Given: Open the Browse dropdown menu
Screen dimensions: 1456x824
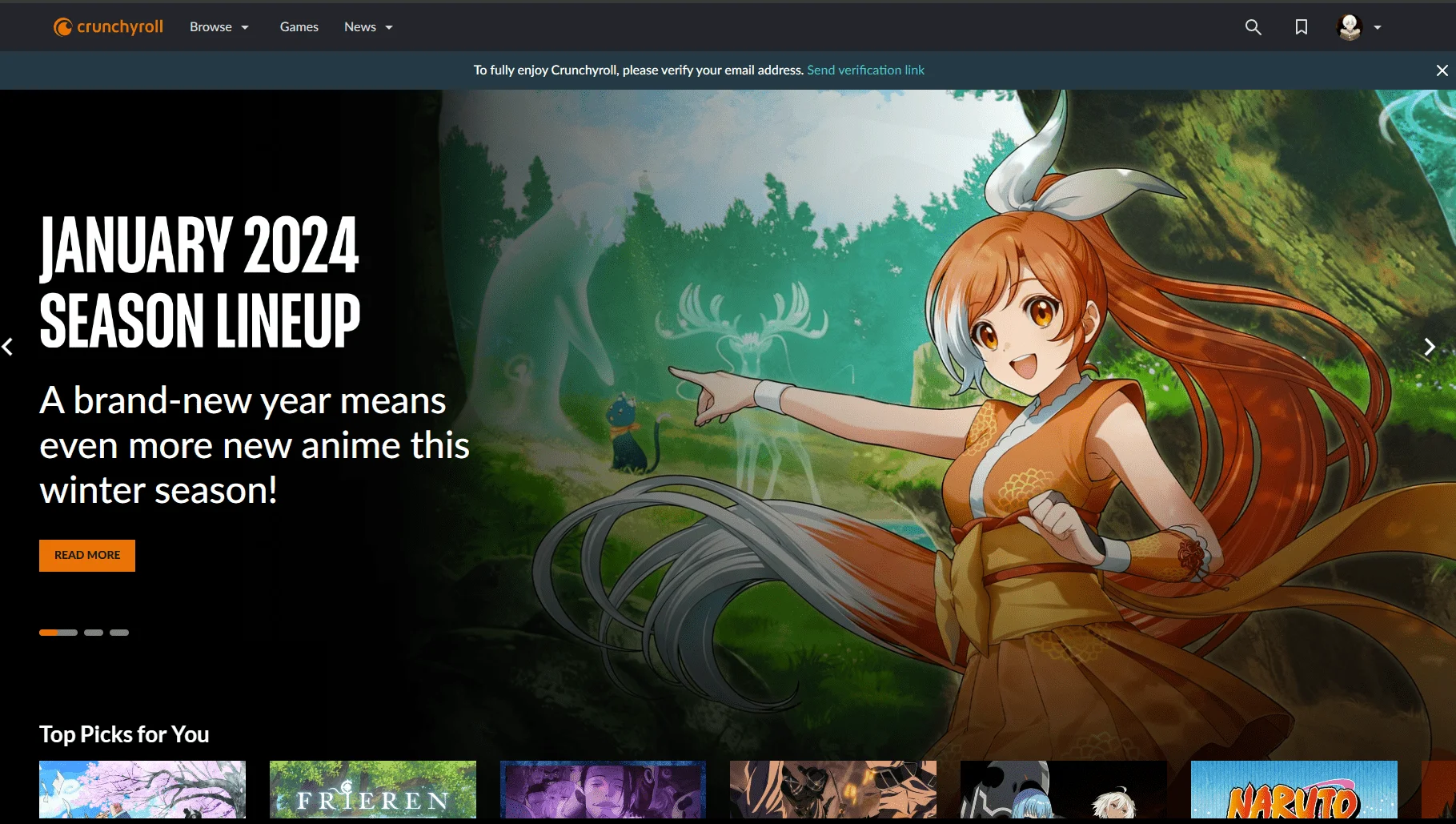Looking at the screenshot, I should (x=219, y=27).
